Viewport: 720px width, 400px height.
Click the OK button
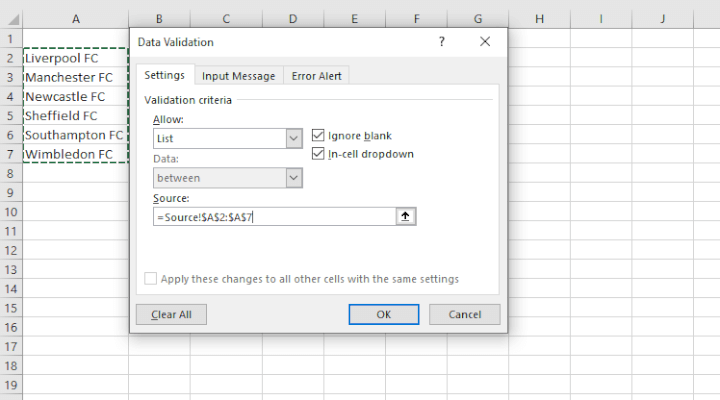tap(384, 315)
